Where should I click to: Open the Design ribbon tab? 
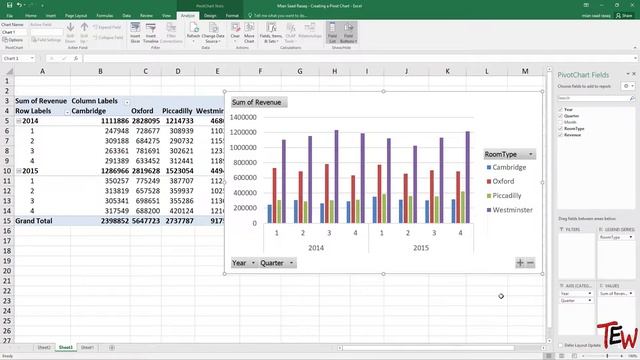point(210,16)
